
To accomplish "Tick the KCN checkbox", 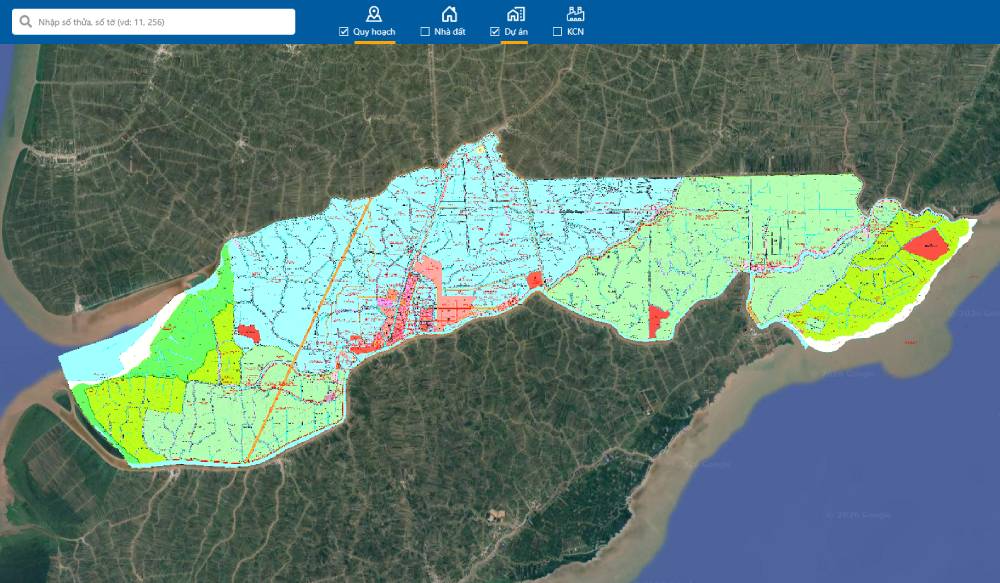I will click(x=557, y=32).
